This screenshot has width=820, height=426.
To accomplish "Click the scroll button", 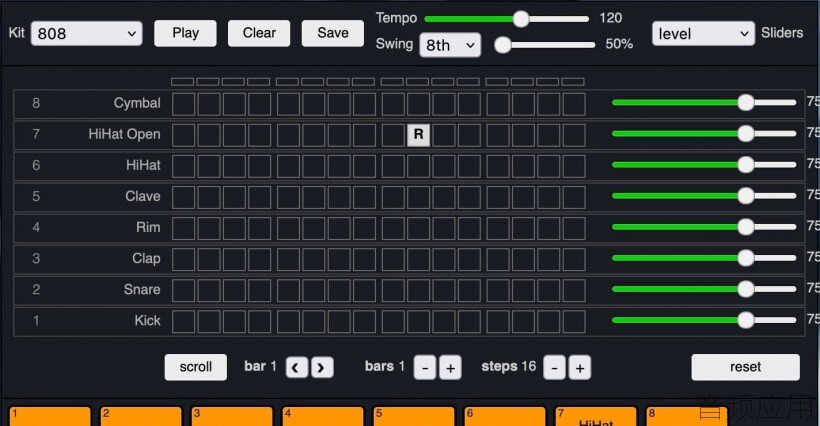I will (196, 367).
